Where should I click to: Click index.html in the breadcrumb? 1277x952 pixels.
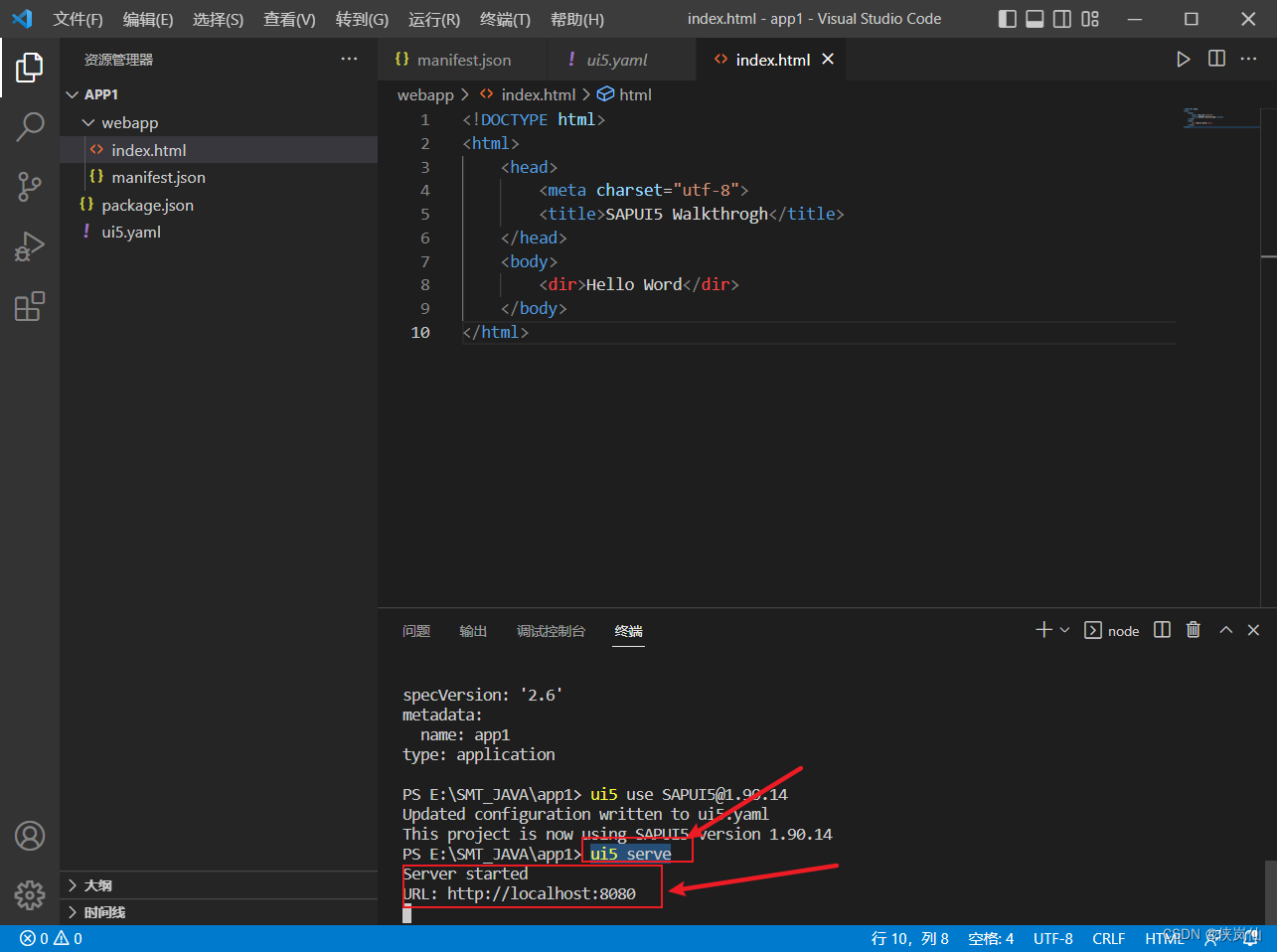pyautogui.click(x=528, y=94)
